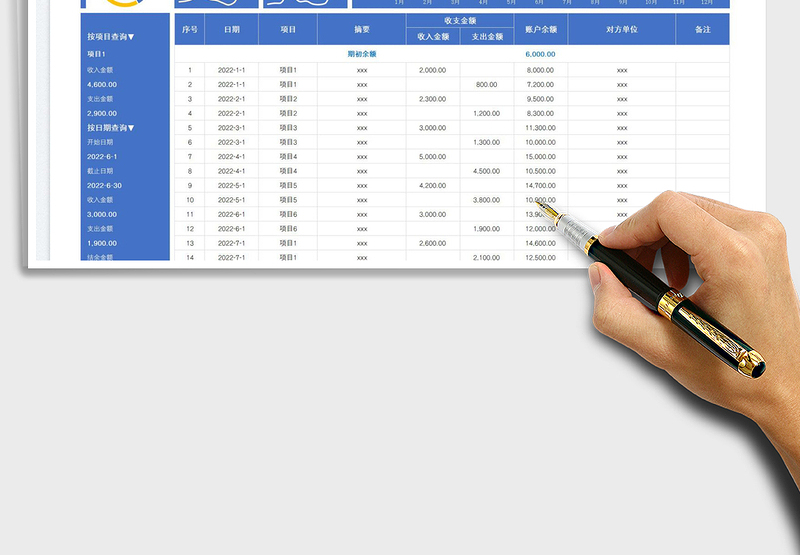Viewport: 800px width, 555px height.
Task: Click the 备注 column header
Action: point(702,30)
